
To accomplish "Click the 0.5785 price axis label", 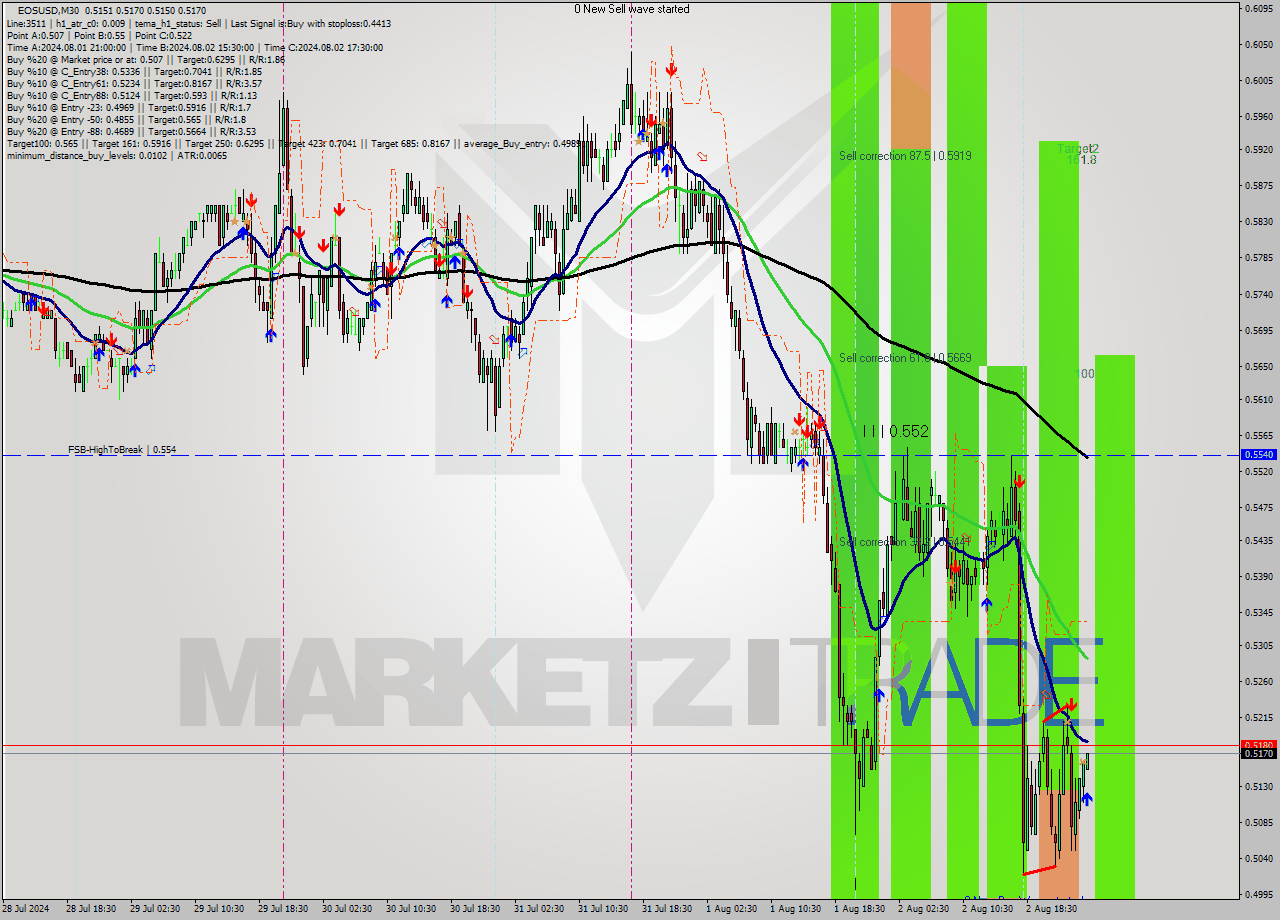I will [1258, 258].
